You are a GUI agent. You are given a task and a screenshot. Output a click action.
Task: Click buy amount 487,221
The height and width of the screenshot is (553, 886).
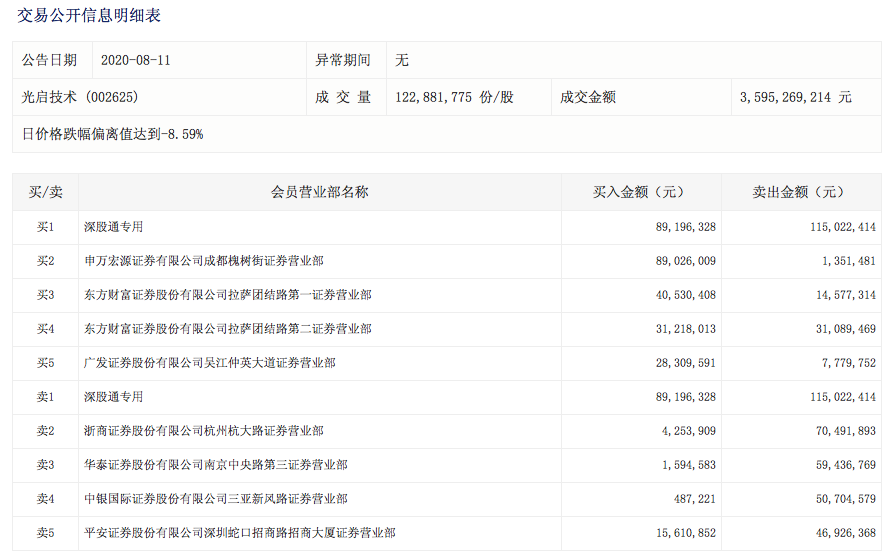[694, 499]
